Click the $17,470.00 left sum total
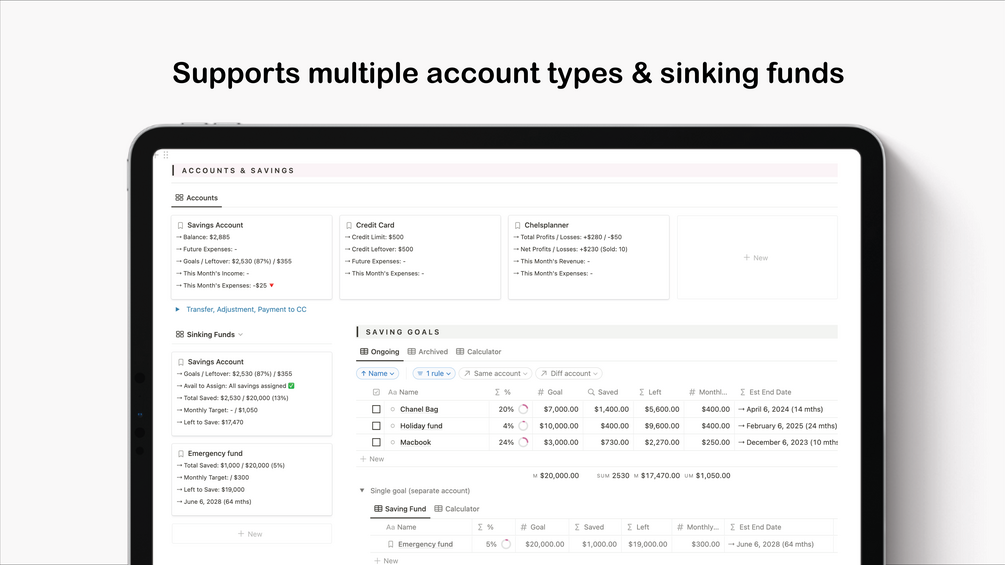The width and height of the screenshot is (1005, 565). pos(660,476)
